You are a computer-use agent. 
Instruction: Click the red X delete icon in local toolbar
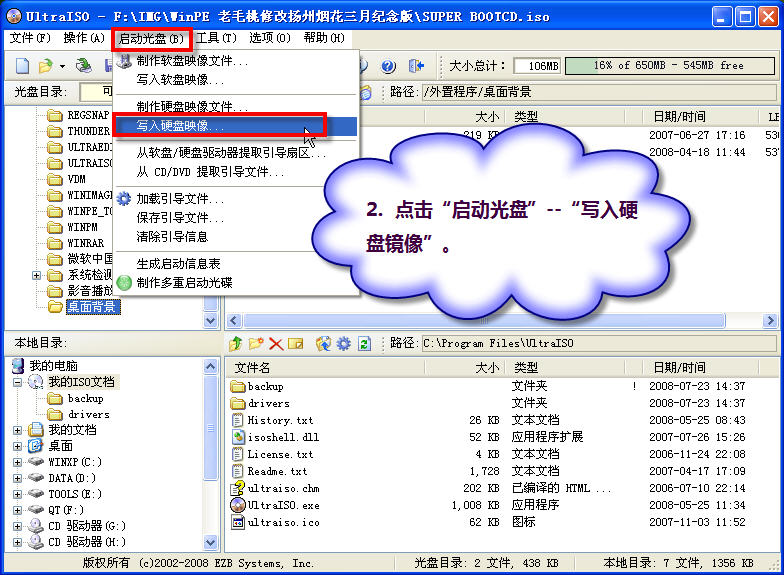pyautogui.click(x=276, y=343)
